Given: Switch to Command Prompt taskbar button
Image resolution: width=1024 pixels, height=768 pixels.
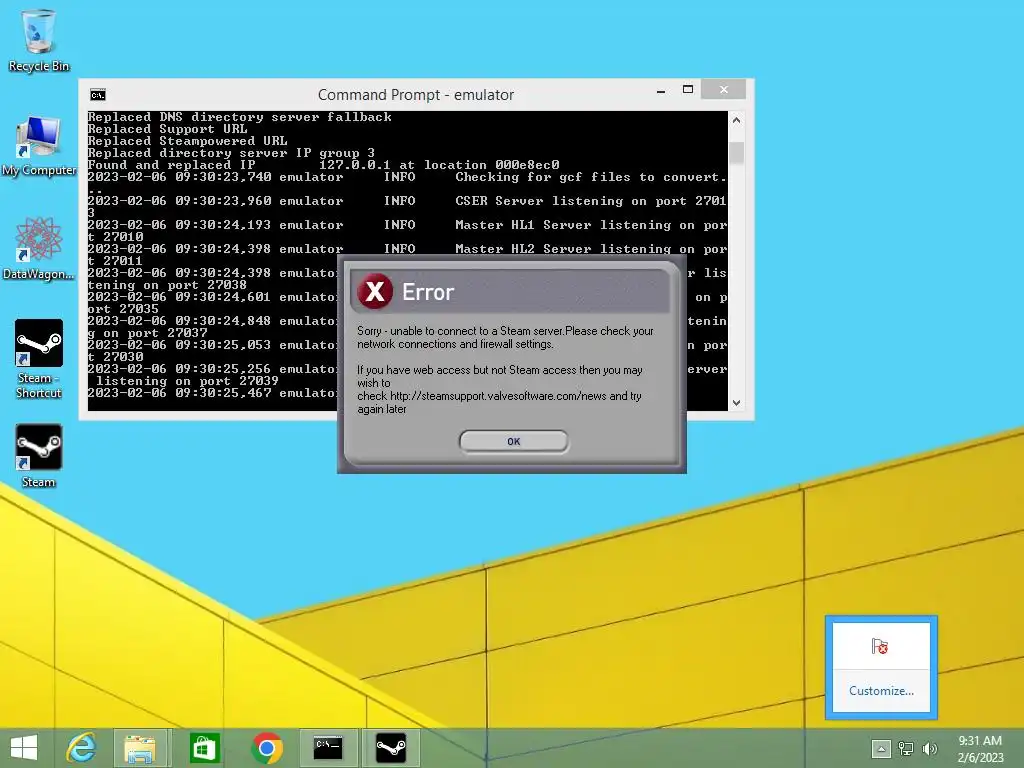Looking at the screenshot, I should 328,748.
